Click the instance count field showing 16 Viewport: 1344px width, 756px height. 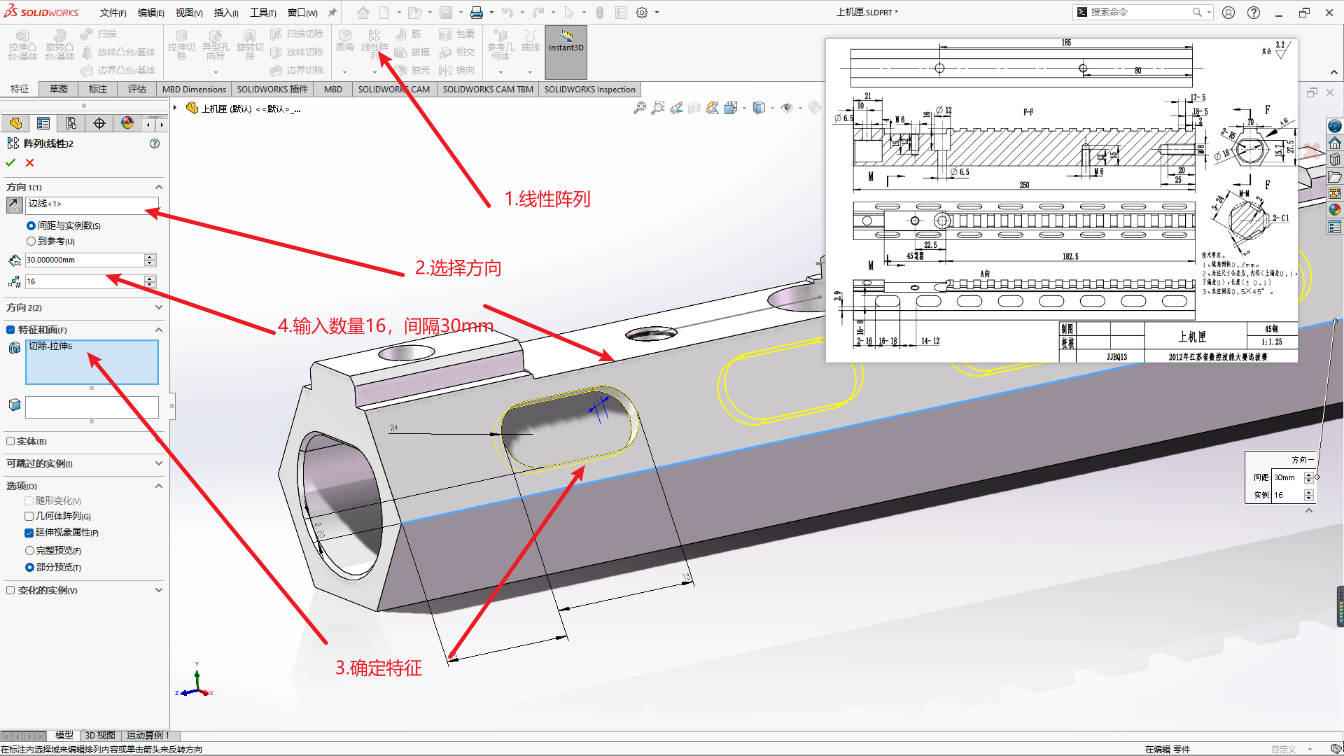point(84,282)
